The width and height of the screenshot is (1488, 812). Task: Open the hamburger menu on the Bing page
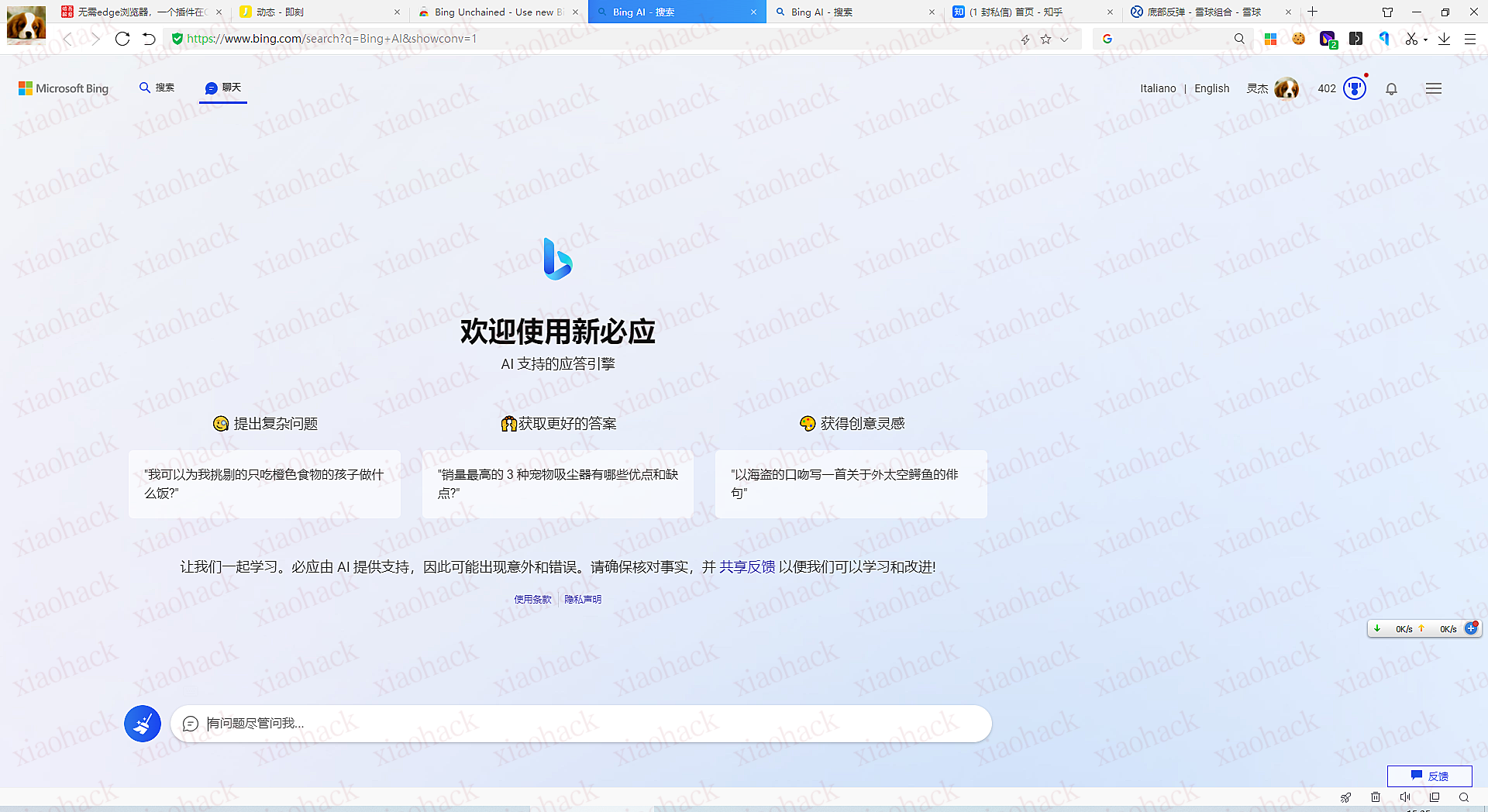(1433, 88)
